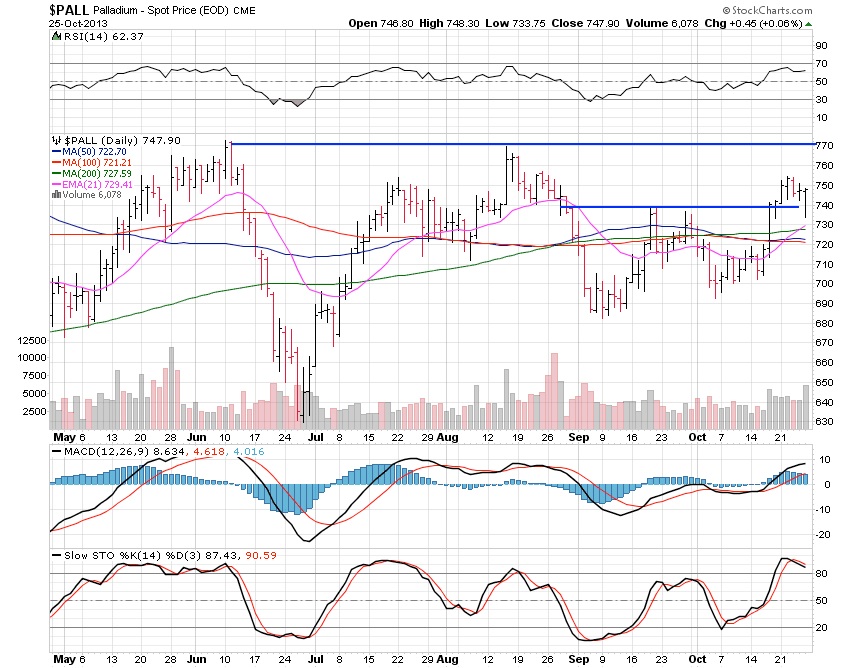The image size is (850, 668).
Task: Click the volume bars icon in legend
Action: (56, 195)
